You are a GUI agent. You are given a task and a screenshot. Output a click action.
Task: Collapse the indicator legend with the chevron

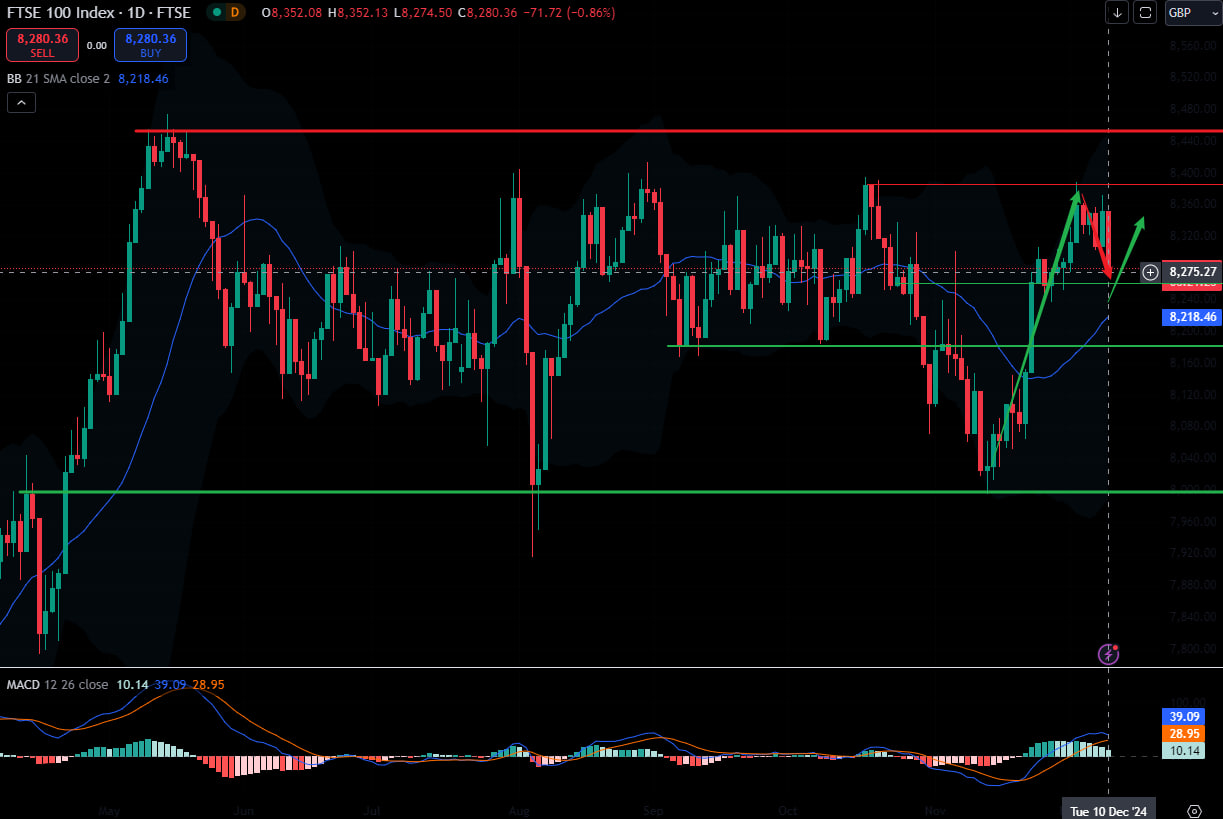[x=20, y=102]
